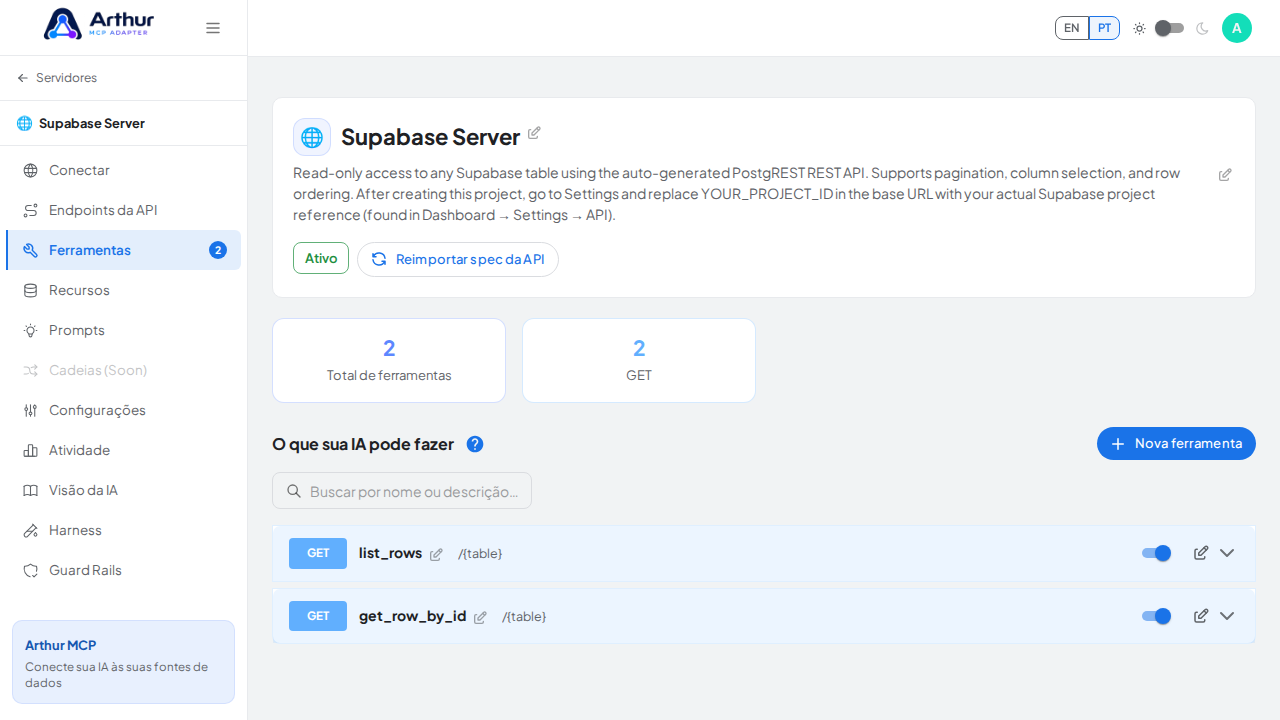Viewport: 1280px width, 720px height.
Task: Edit the list_rows tool details
Action: click(1201, 553)
